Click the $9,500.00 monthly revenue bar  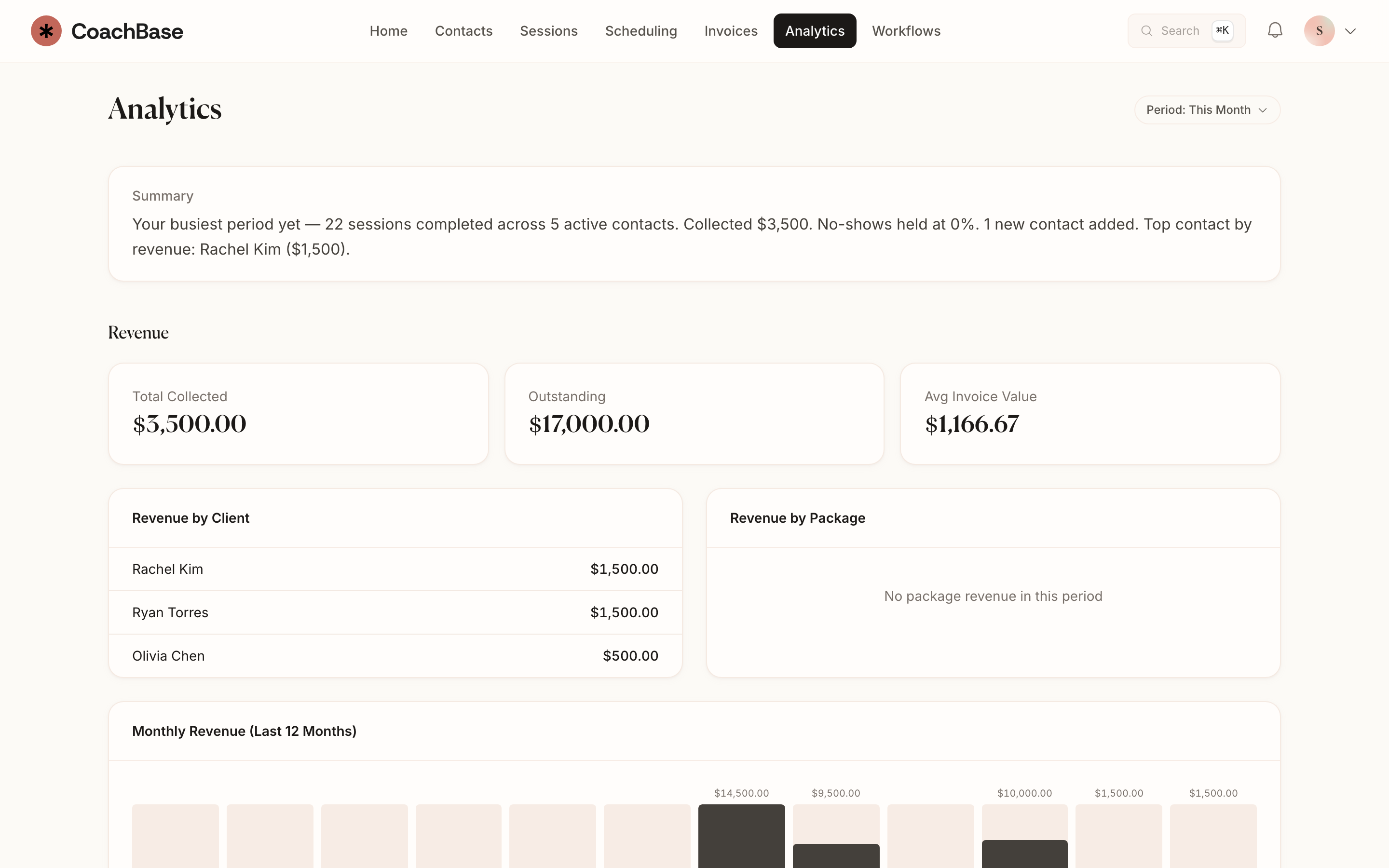(836, 855)
